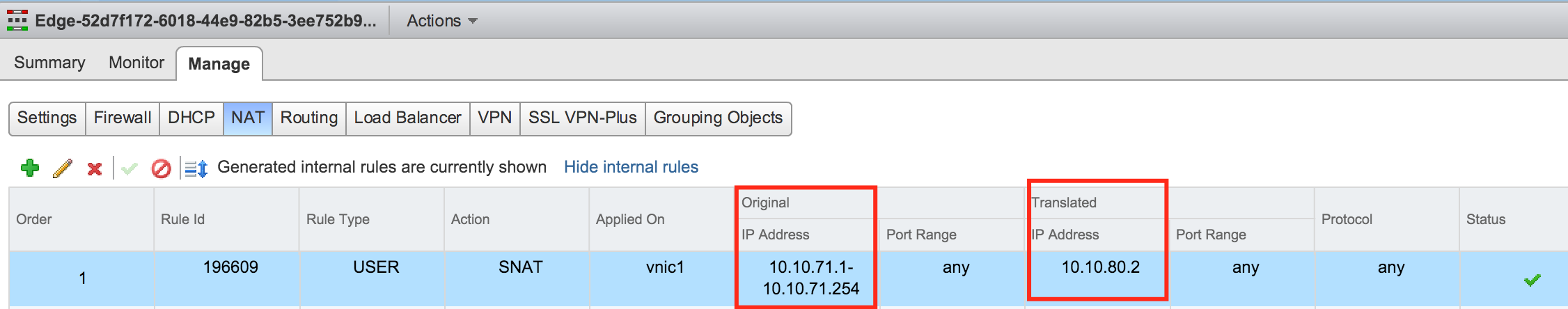
Task: Click the red circle disable rule icon
Action: [x=161, y=168]
